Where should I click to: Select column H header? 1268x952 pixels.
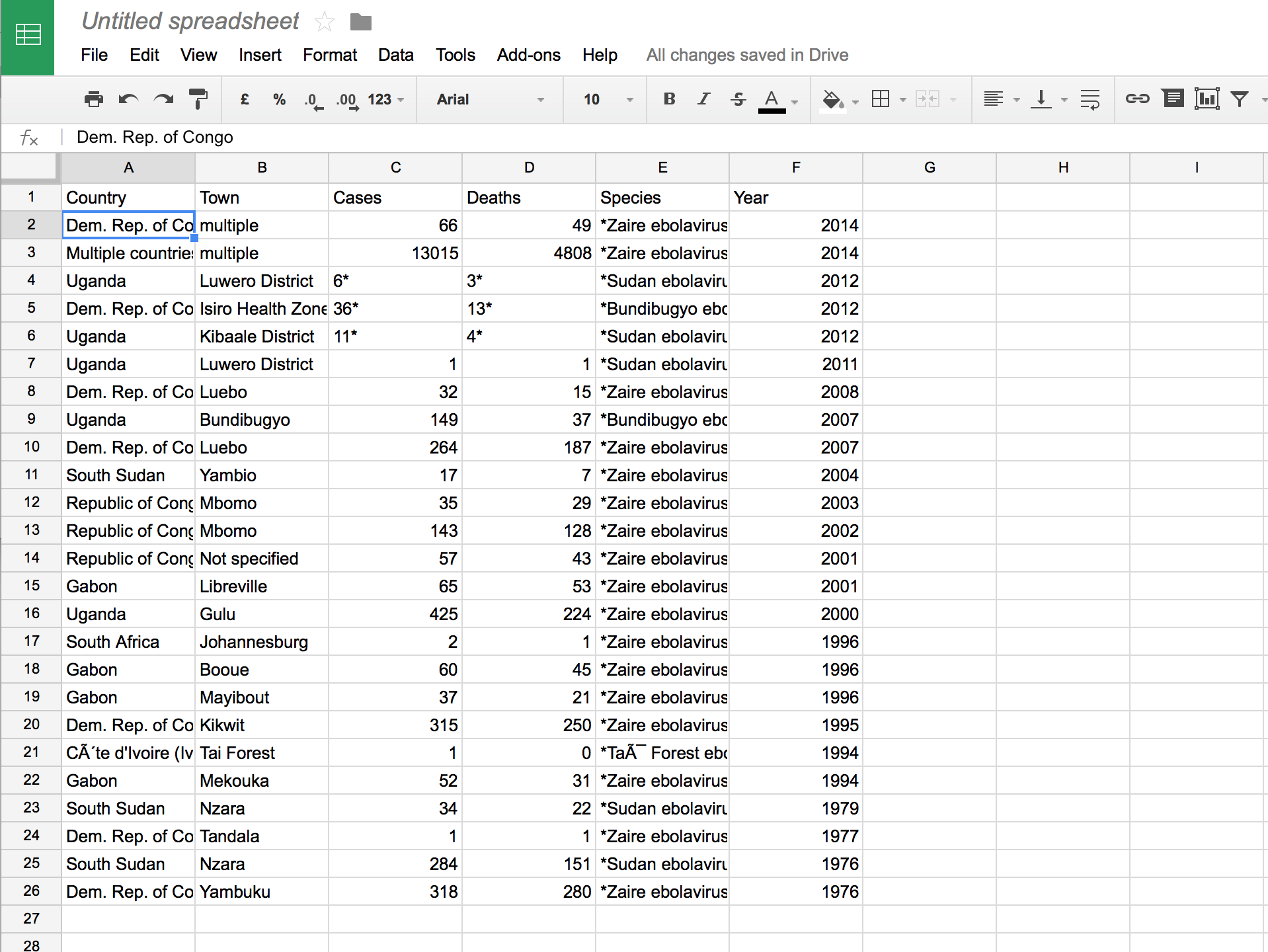tap(1063, 168)
